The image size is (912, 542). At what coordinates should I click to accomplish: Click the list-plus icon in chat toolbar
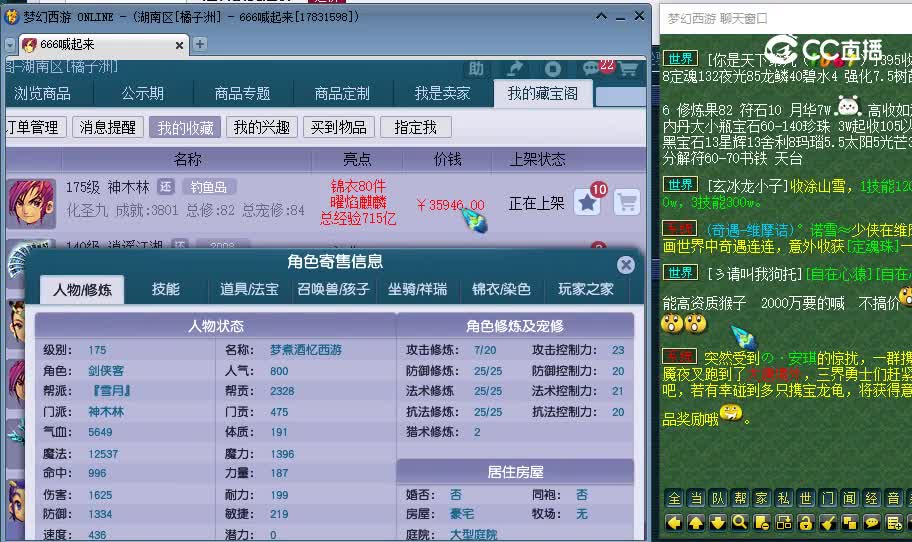894,523
